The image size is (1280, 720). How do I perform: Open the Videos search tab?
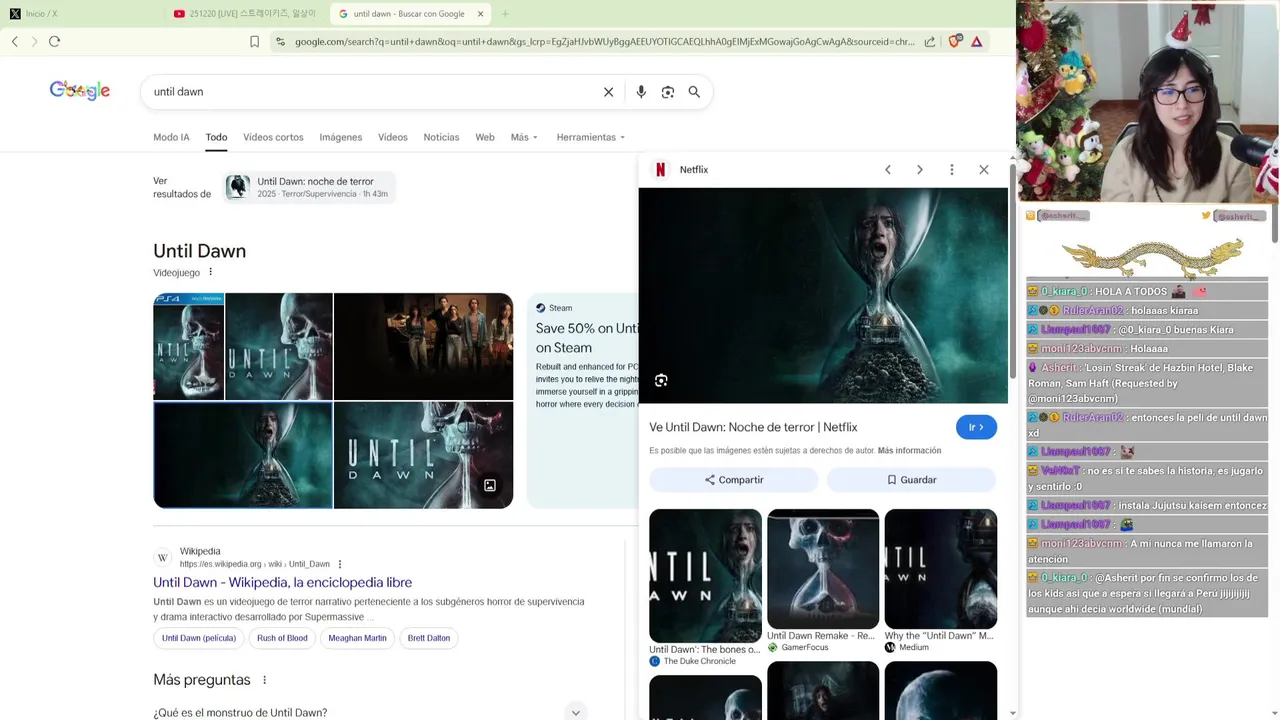[392, 137]
